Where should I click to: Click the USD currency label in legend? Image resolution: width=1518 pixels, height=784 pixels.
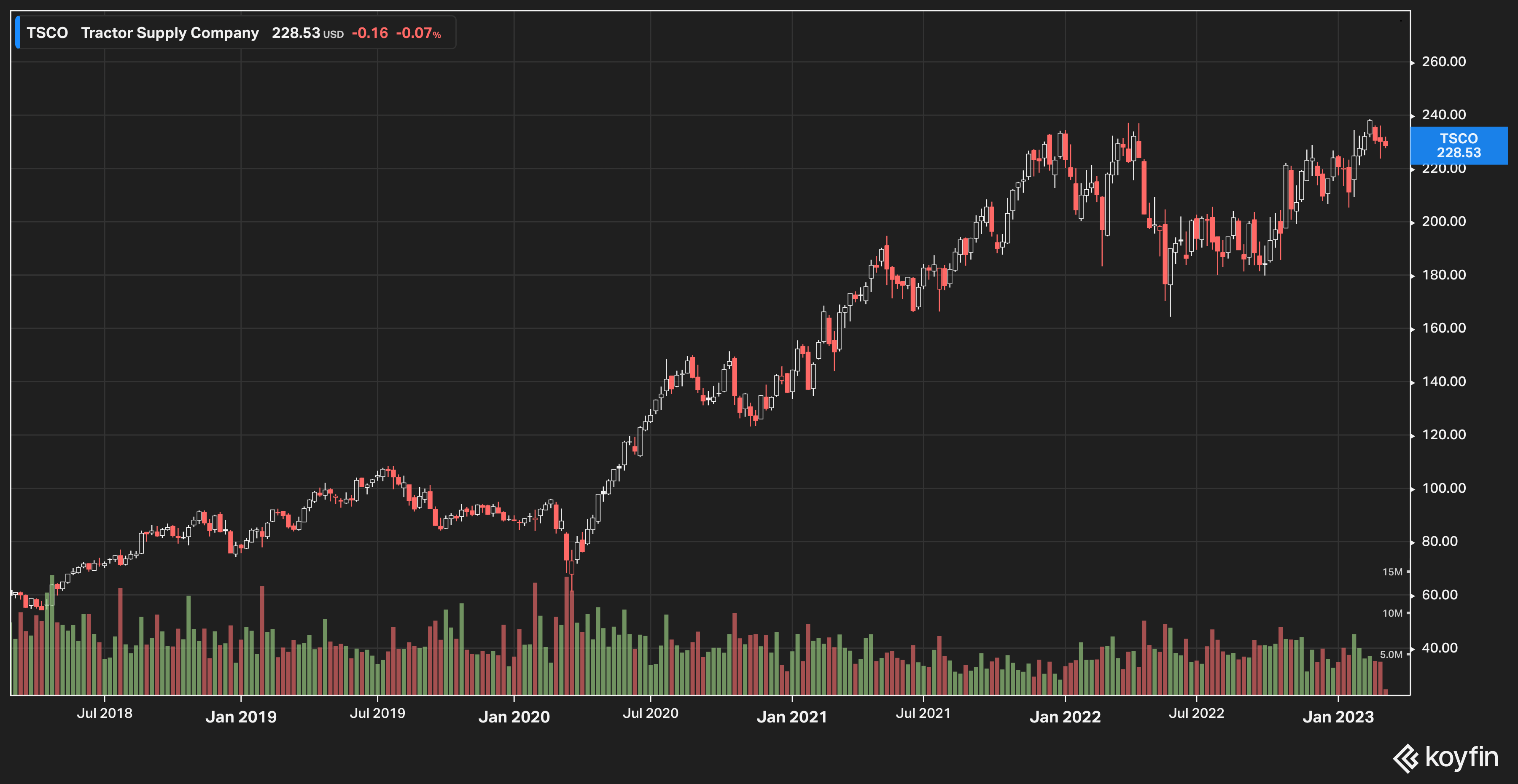coord(334,35)
